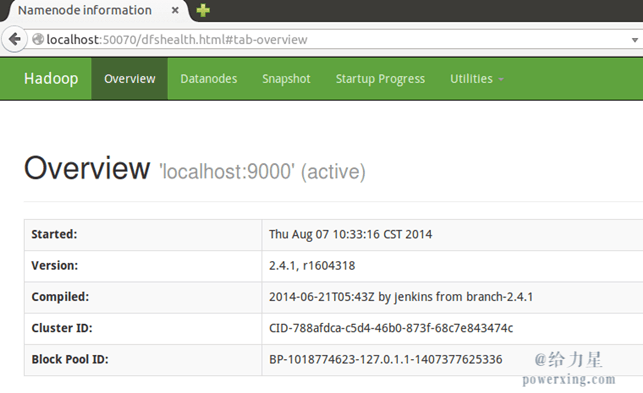Click the Started: label cell
The width and height of the screenshot is (643, 393).
tap(143, 235)
